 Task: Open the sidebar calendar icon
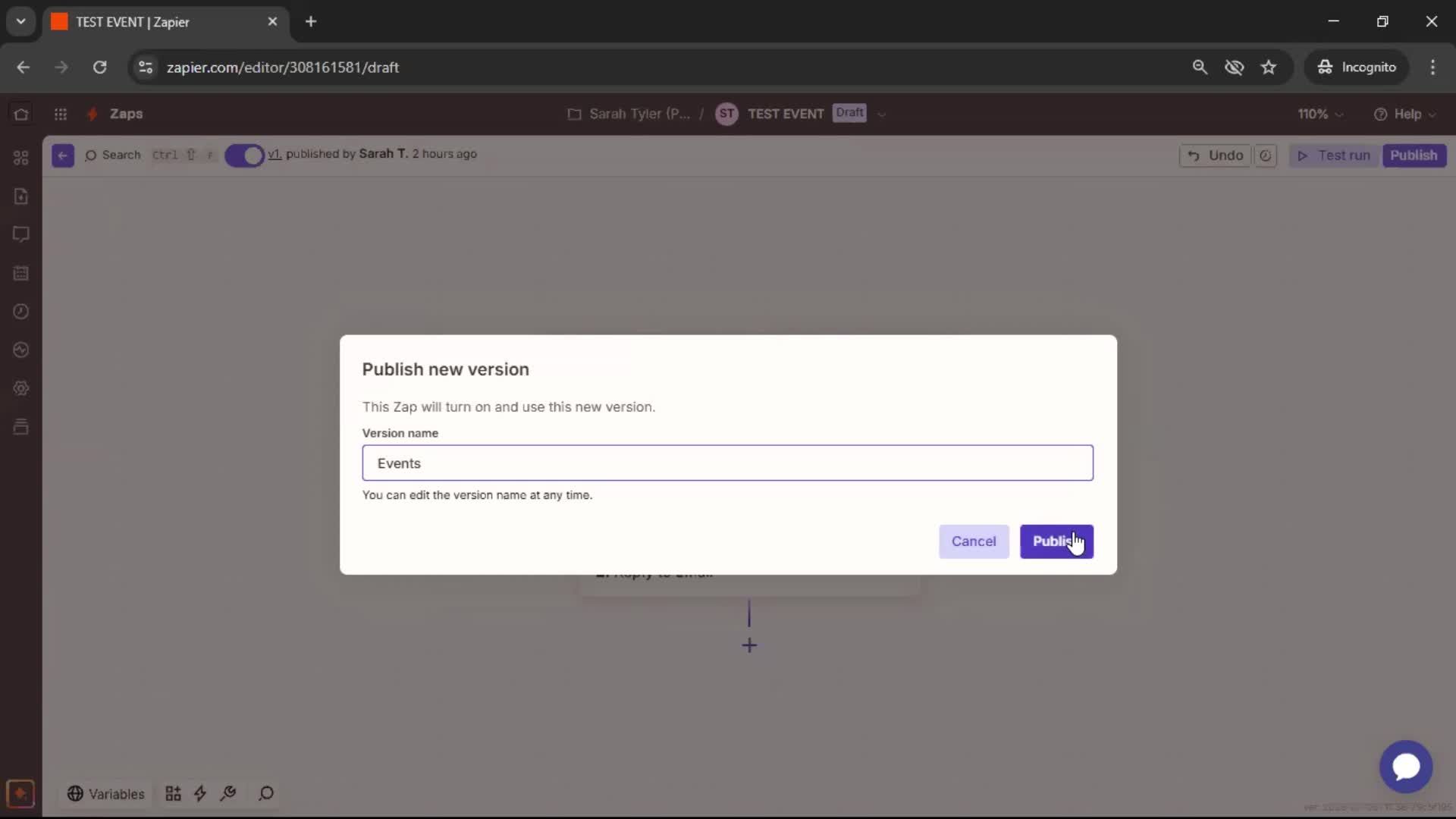(x=21, y=273)
